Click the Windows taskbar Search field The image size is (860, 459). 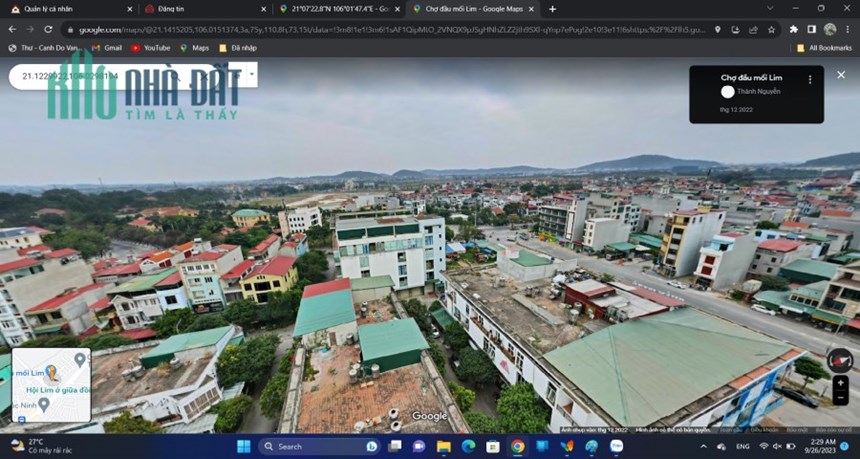tap(319, 446)
